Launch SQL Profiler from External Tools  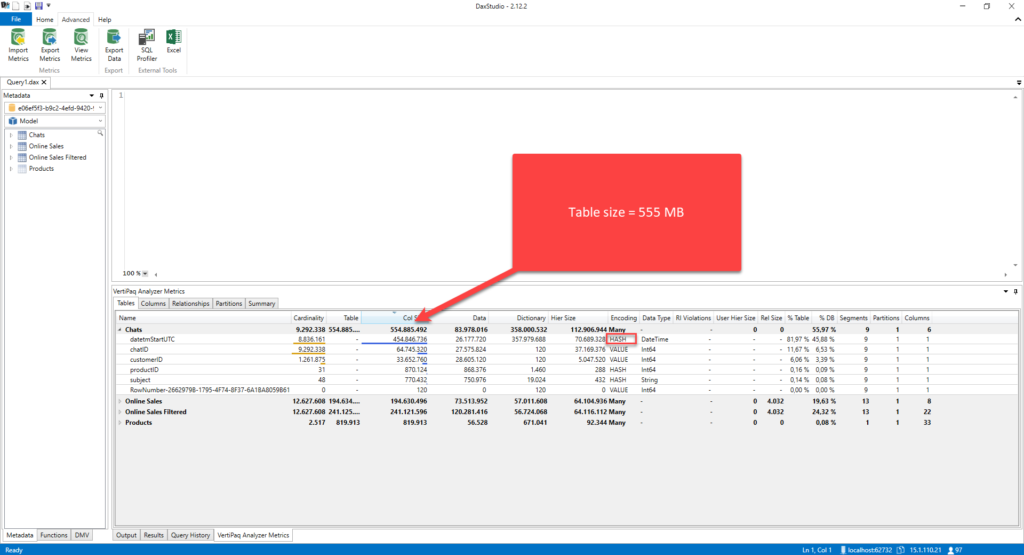click(147, 46)
